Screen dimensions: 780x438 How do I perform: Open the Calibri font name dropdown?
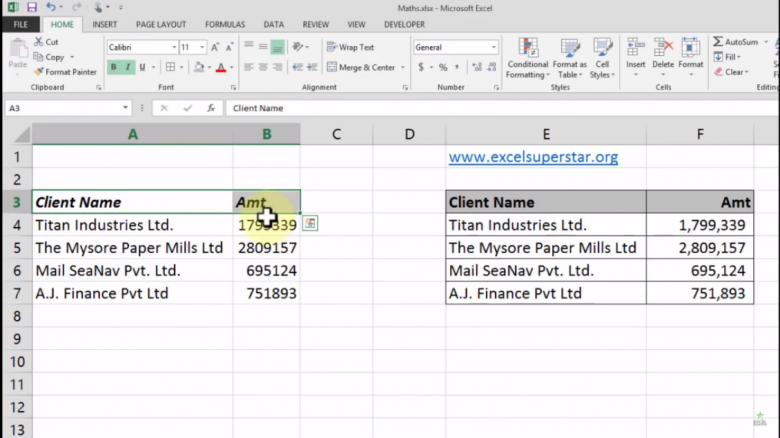coord(171,47)
